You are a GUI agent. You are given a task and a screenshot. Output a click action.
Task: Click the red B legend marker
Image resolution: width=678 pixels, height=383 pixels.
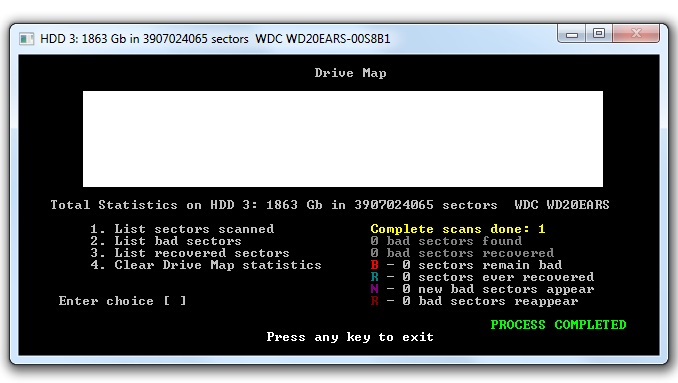click(x=374, y=265)
